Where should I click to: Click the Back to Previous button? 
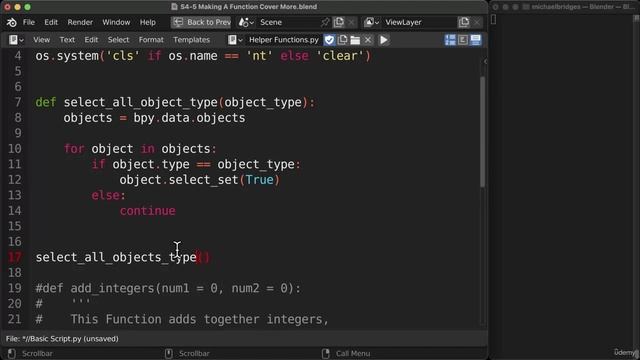[x=201, y=22]
